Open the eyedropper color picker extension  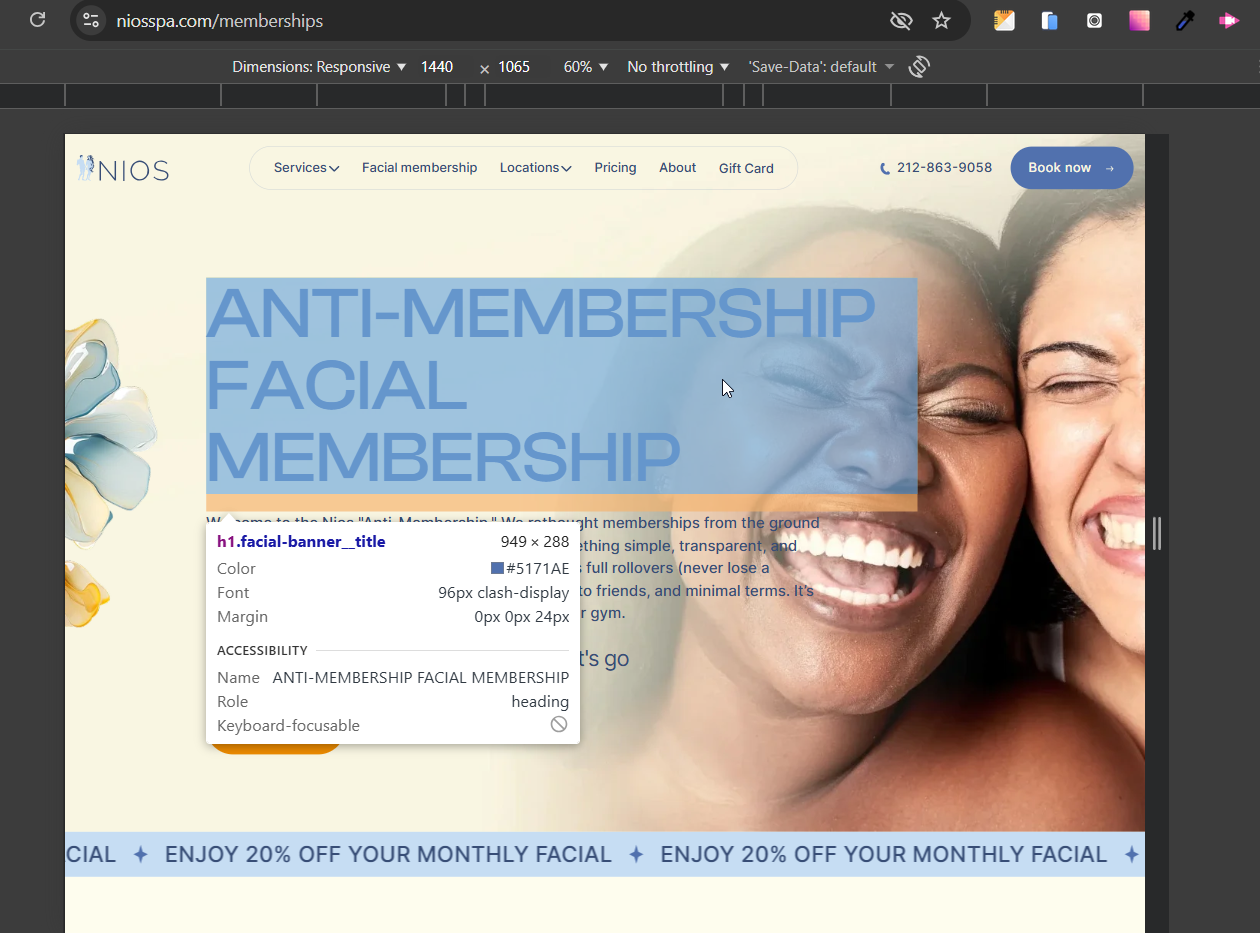point(1185,20)
